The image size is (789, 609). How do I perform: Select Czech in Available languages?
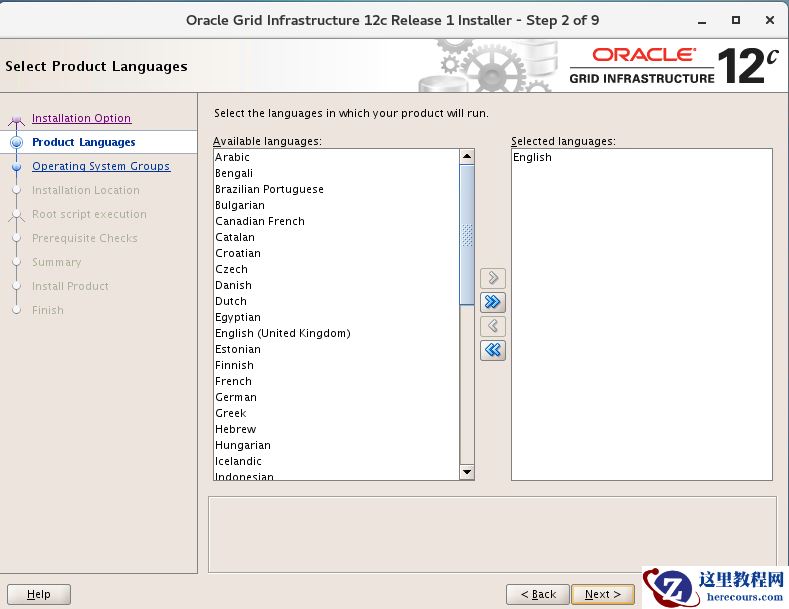(336, 269)
